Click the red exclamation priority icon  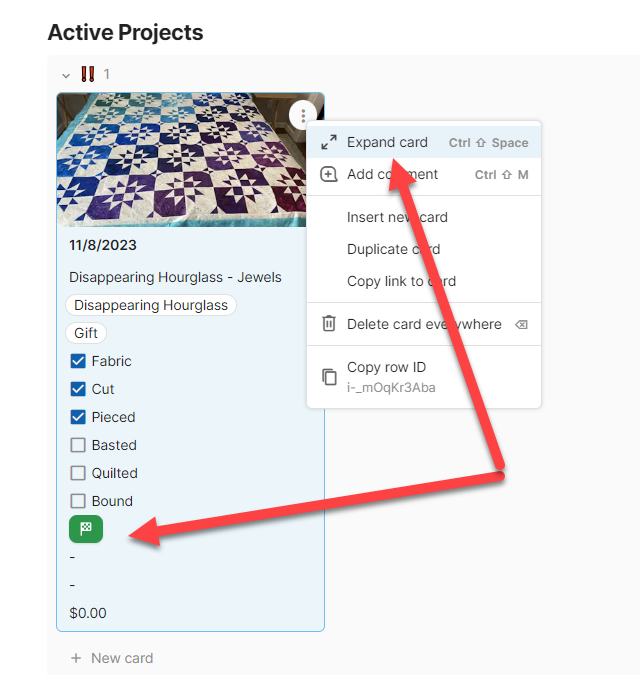pos(88,74)
